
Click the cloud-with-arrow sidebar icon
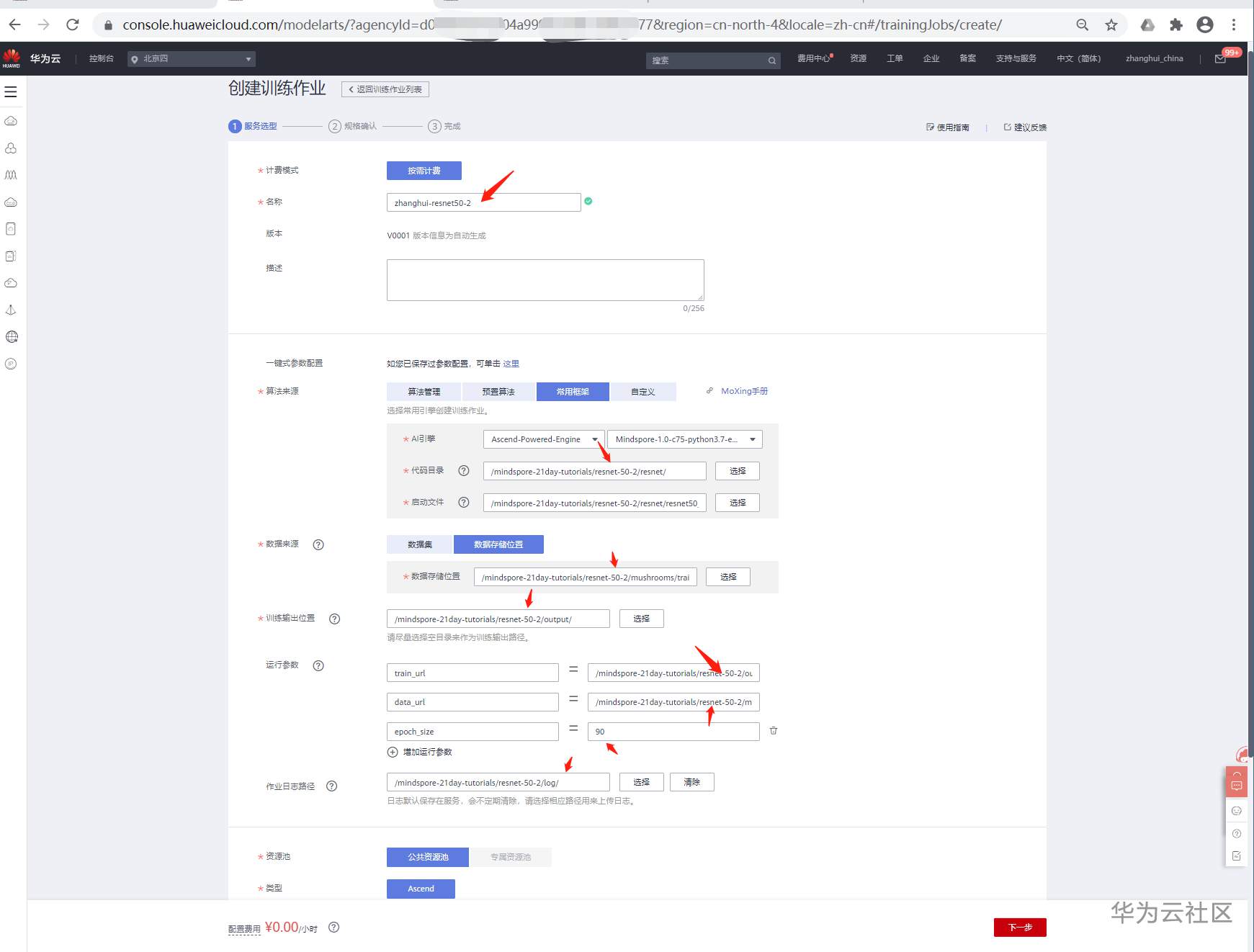pos(11,283)
